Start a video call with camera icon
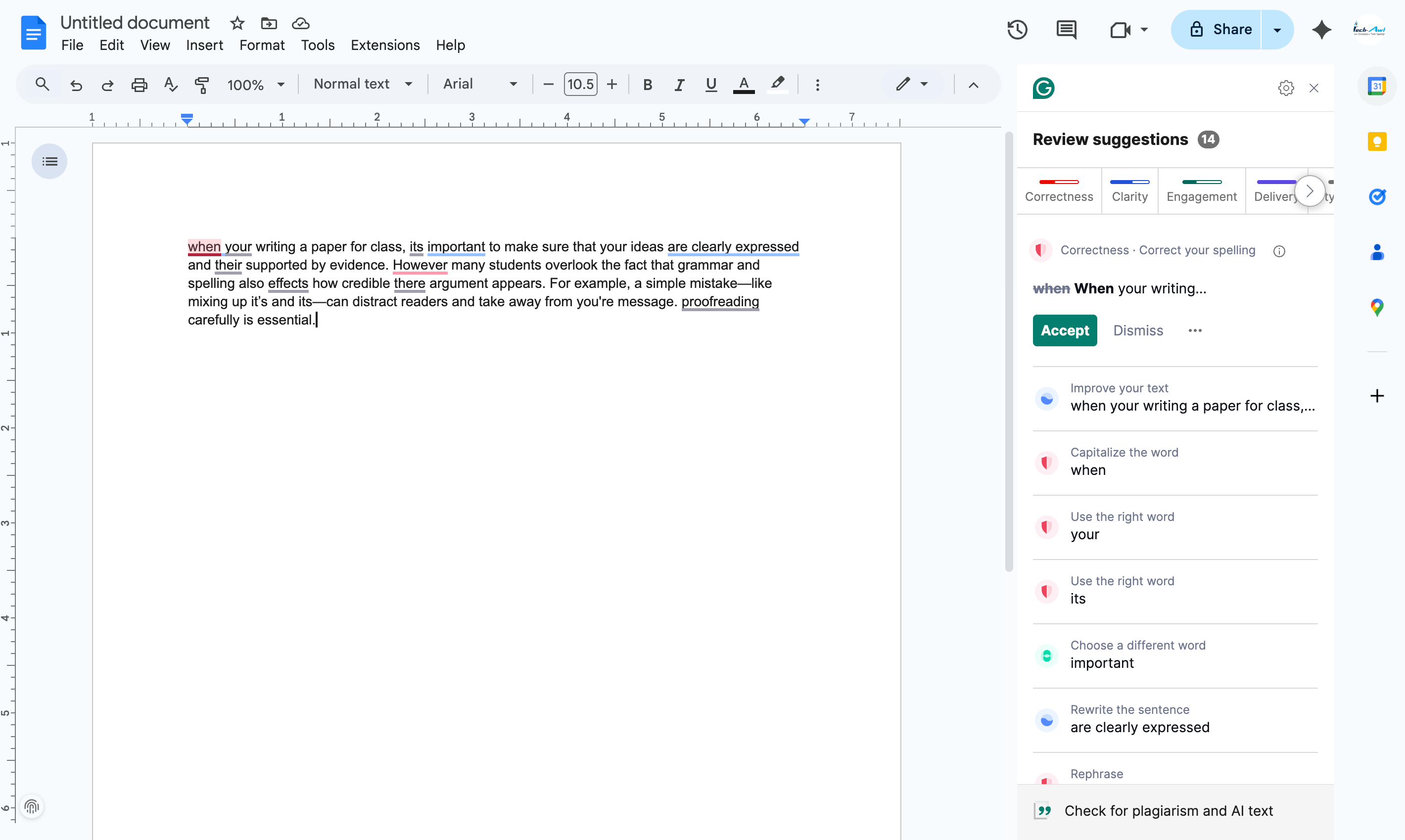Viewport: 1405px width, 840px height. click(x=1120, y=29)
